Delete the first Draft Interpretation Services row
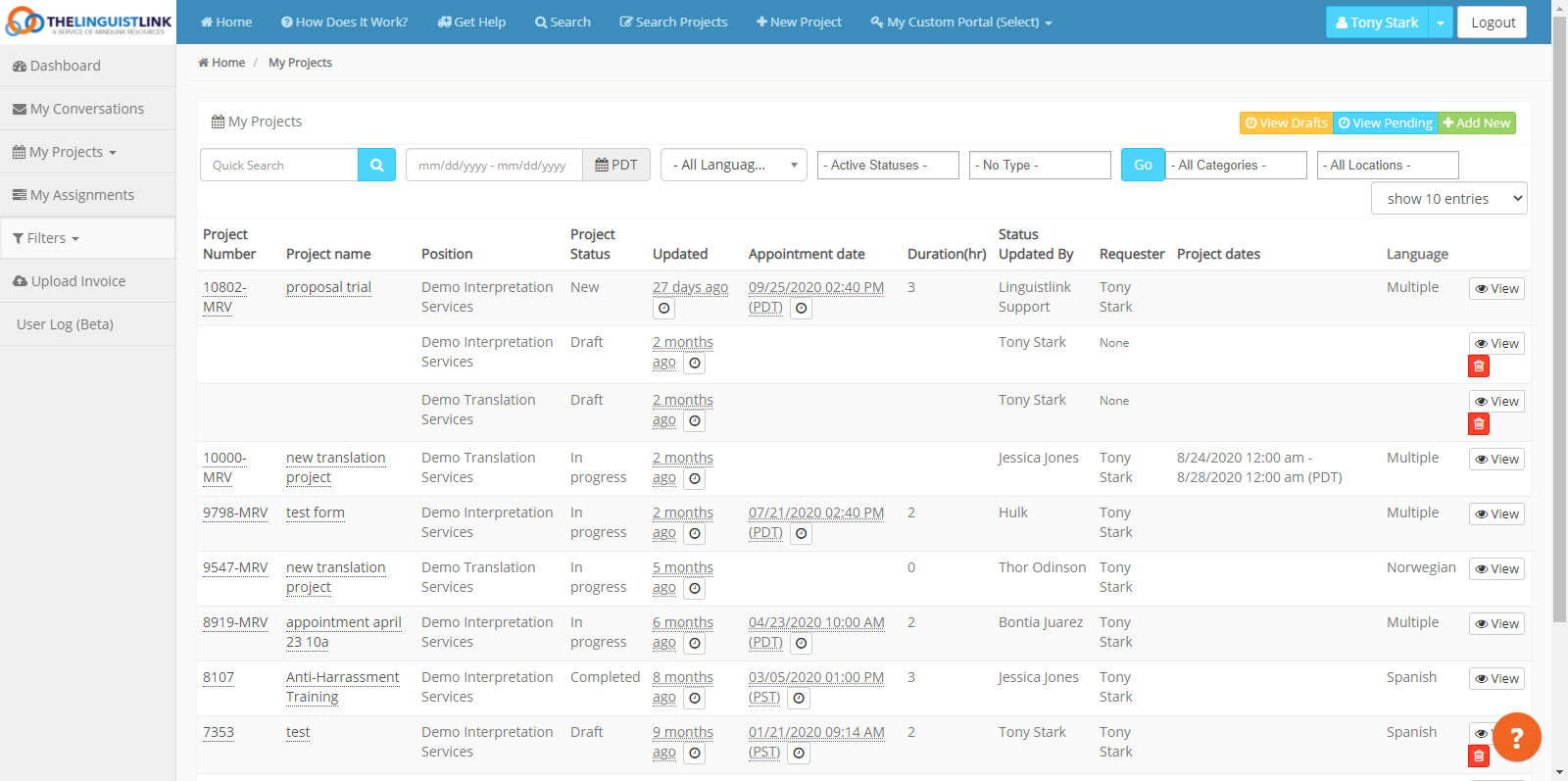This screenshot has width=1568, height=781. click(x=1478, y=366)
